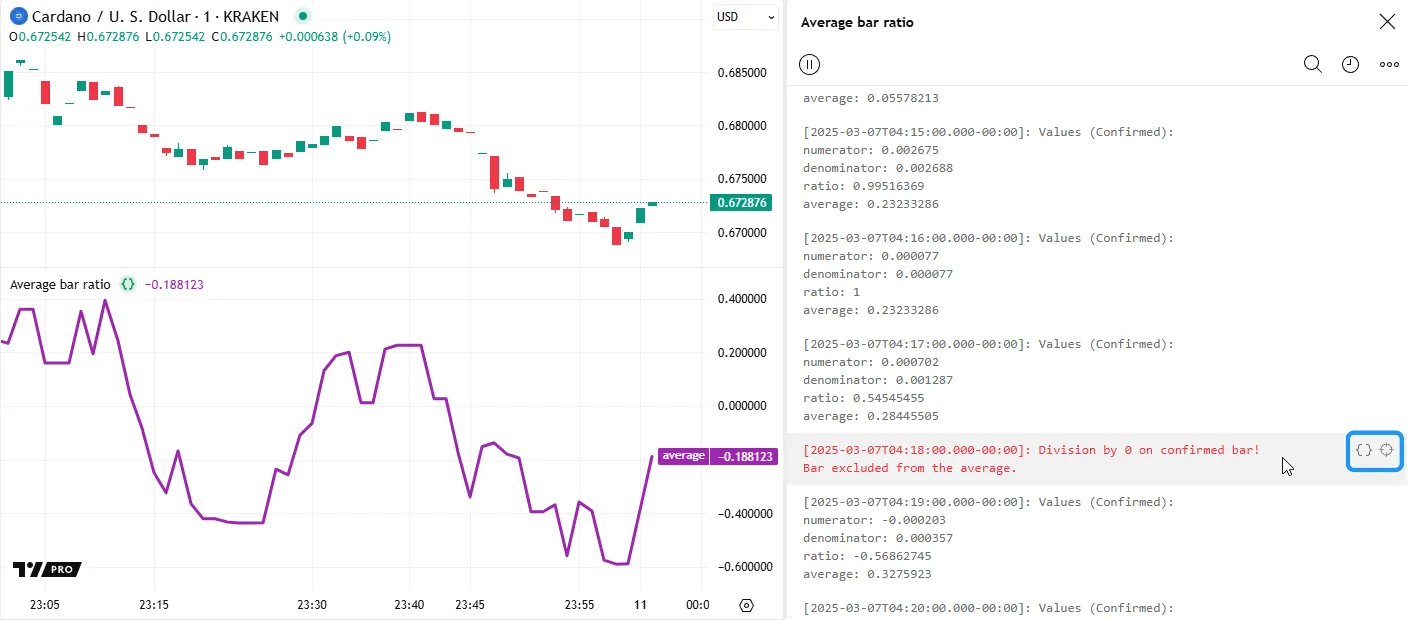Click the crosshair scroll-to-bar icon on error row
The image size is (1408, 620).
coord(1387,450)
